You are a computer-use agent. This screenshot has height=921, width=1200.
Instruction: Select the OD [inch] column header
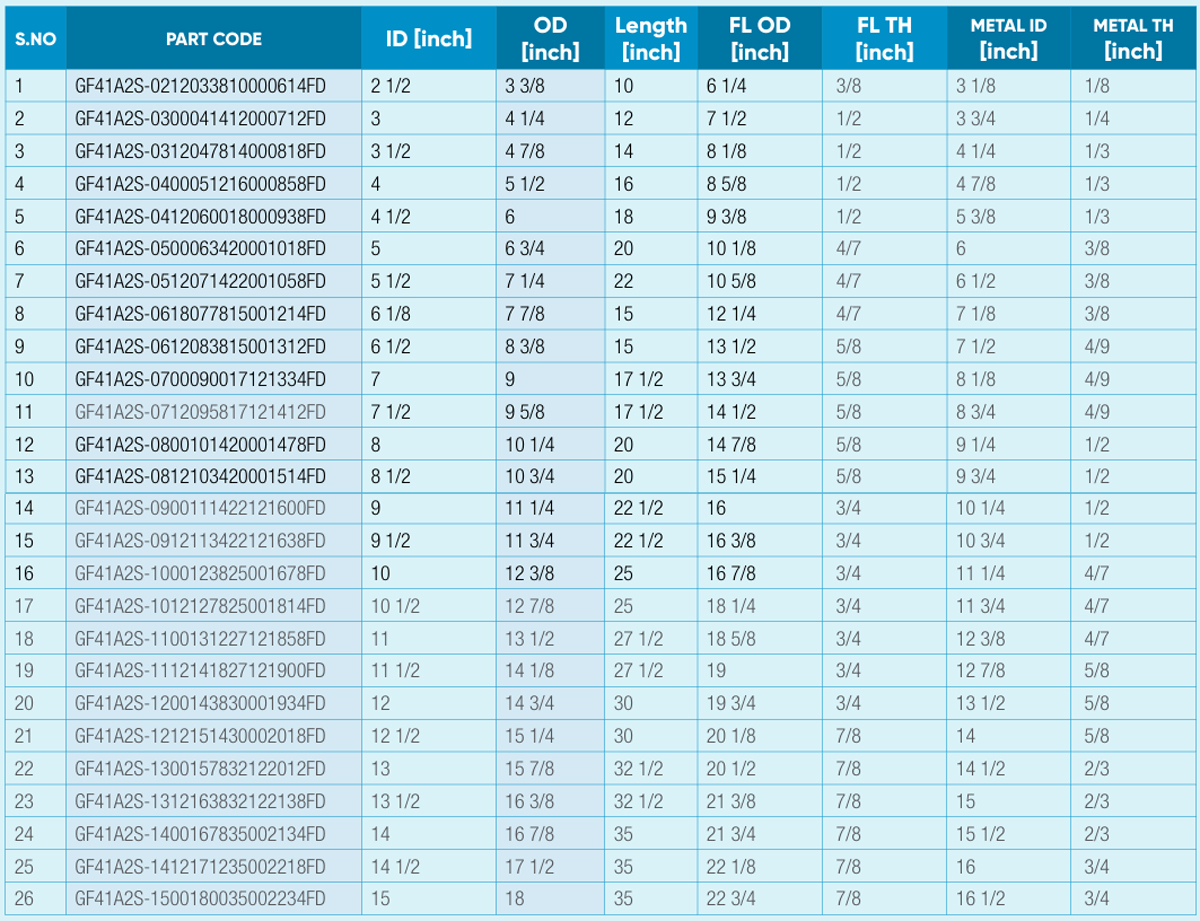click(x=550, y=37)
